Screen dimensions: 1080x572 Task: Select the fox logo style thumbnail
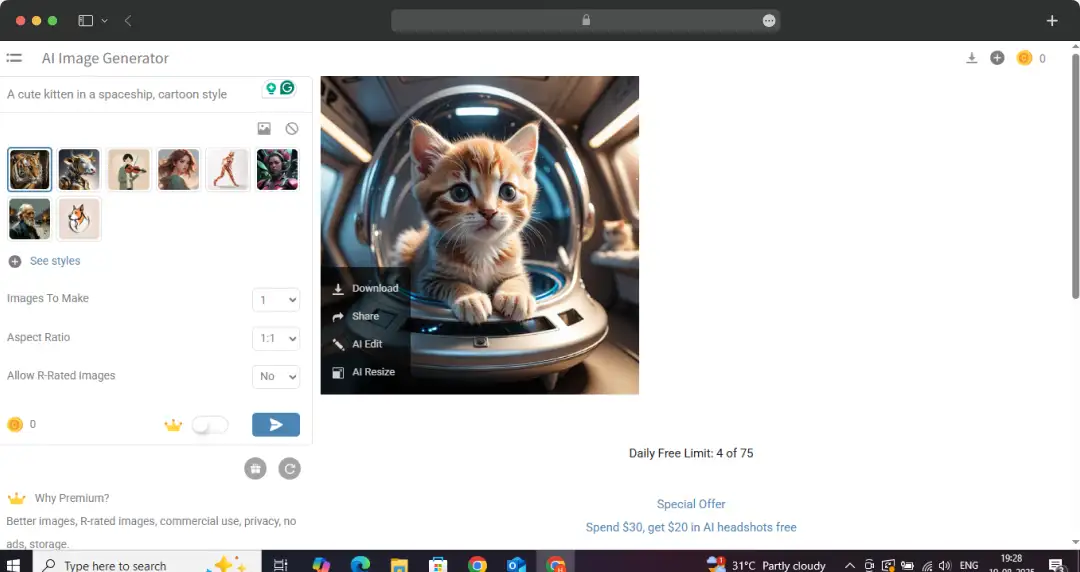79,219
